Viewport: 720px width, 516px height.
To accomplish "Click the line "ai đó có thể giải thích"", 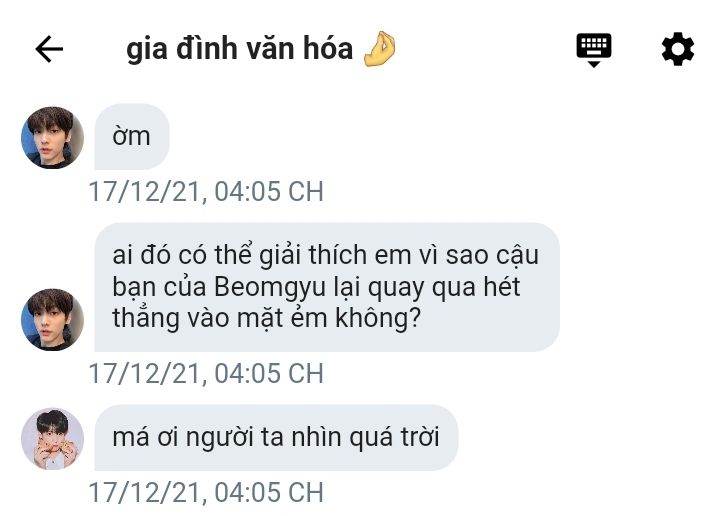I will pos(241,255).
